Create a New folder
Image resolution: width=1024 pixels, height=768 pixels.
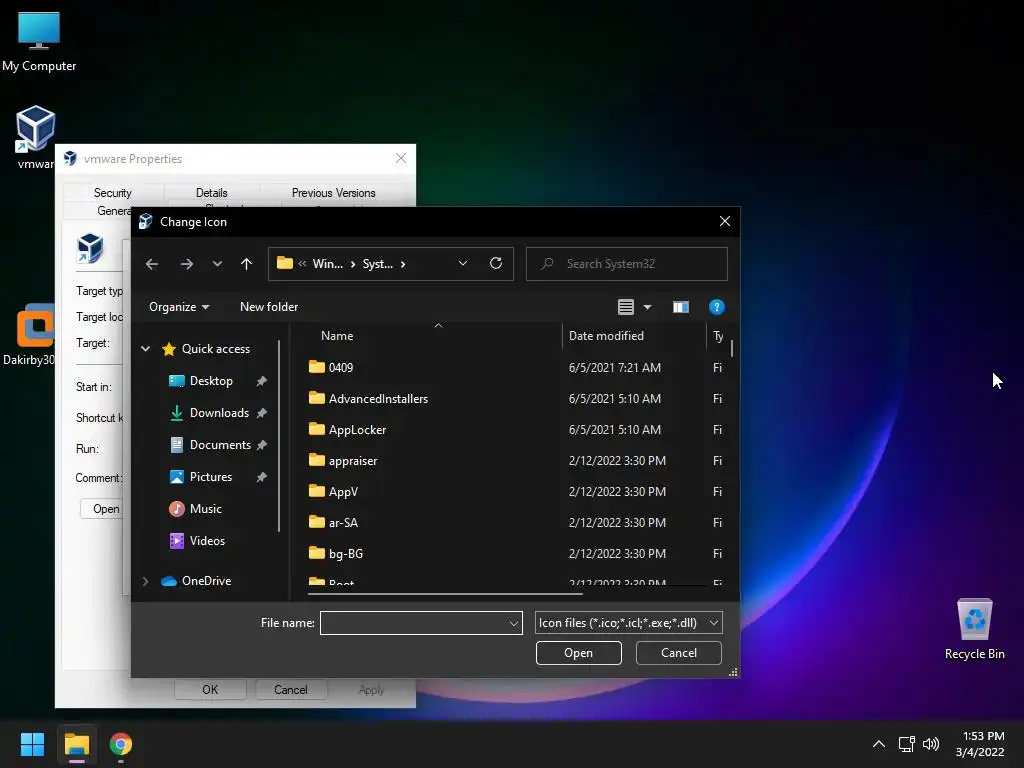(268, 307)
